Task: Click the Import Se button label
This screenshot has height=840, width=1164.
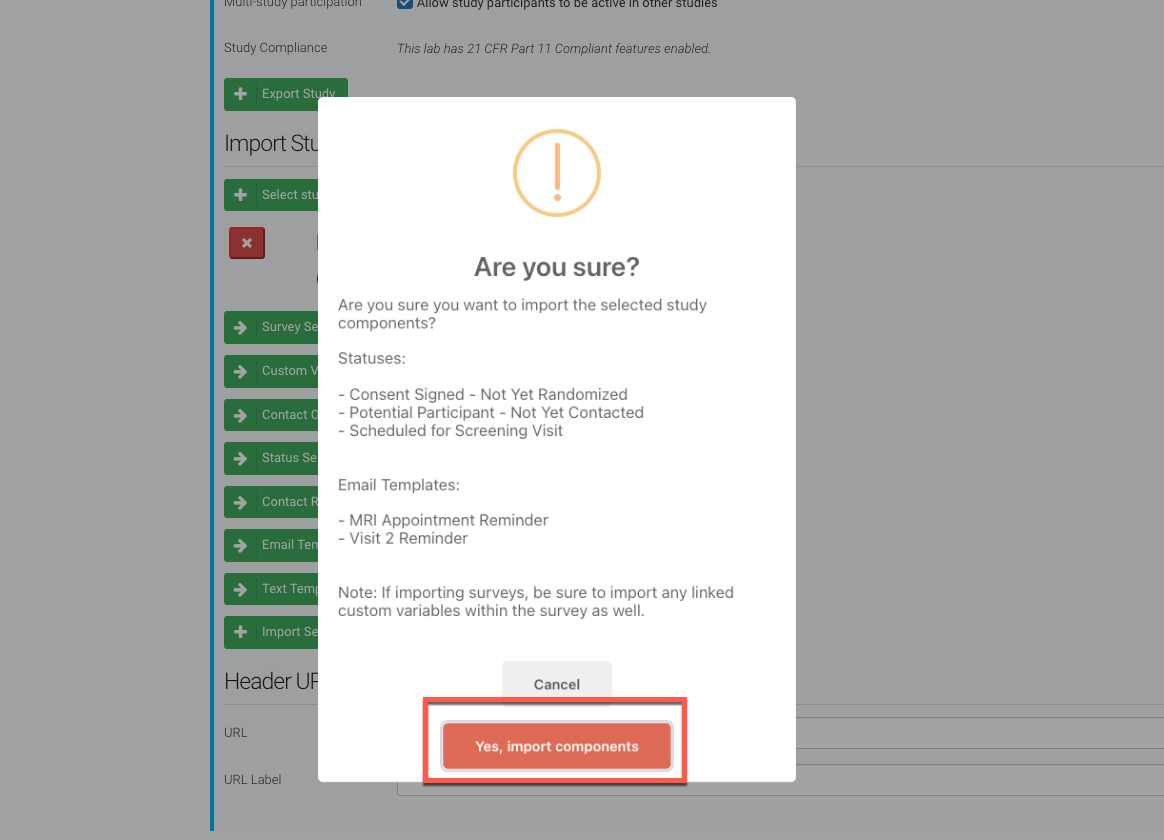Action: point(289,632)
